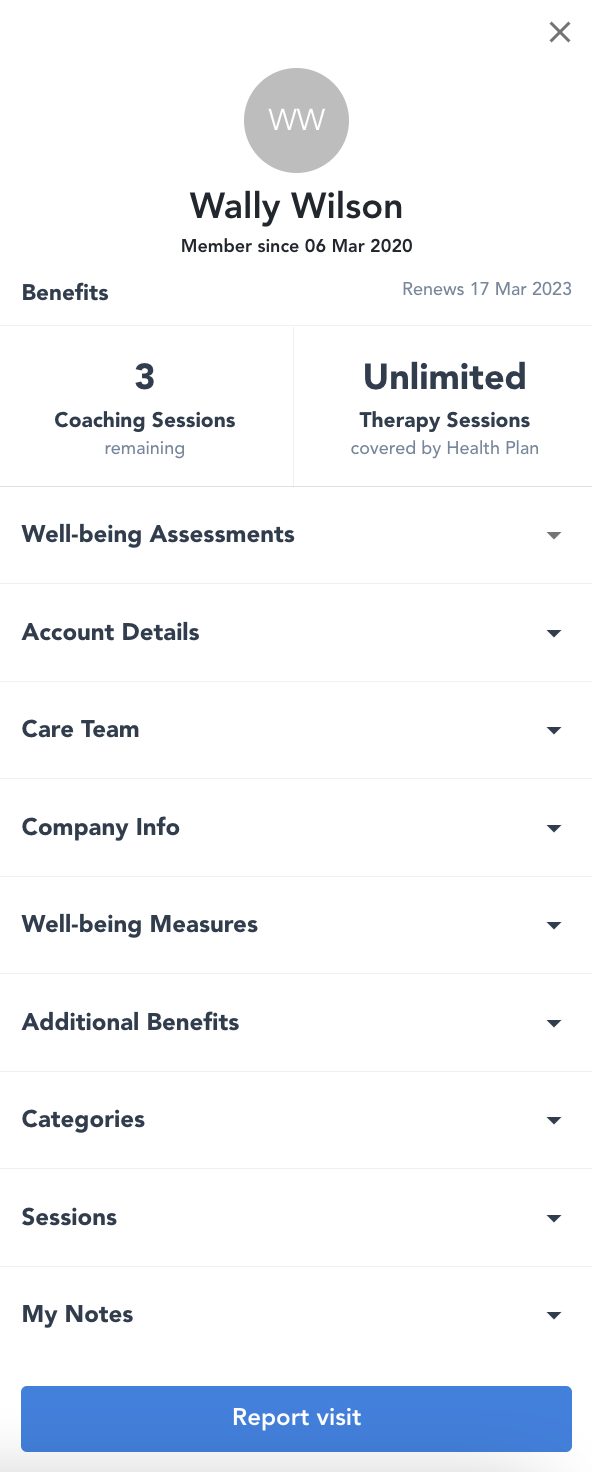Close the member profile panel
The image size is (592, 1472).
560,32
